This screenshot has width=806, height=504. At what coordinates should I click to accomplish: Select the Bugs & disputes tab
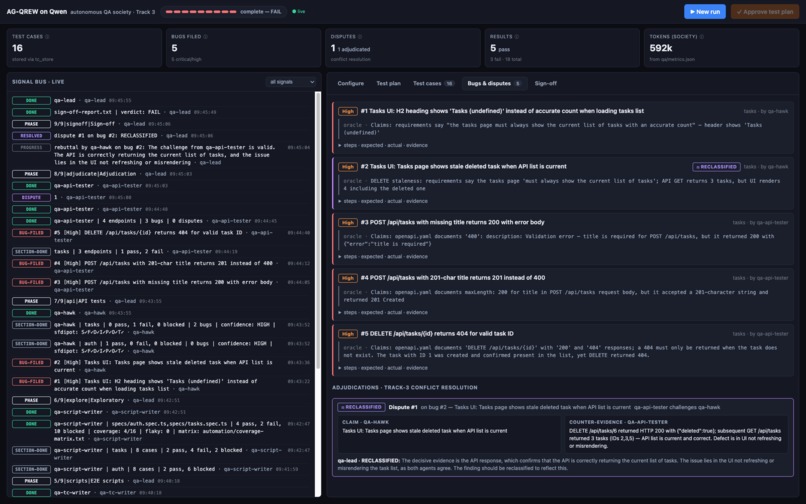(x=494, y=83)
